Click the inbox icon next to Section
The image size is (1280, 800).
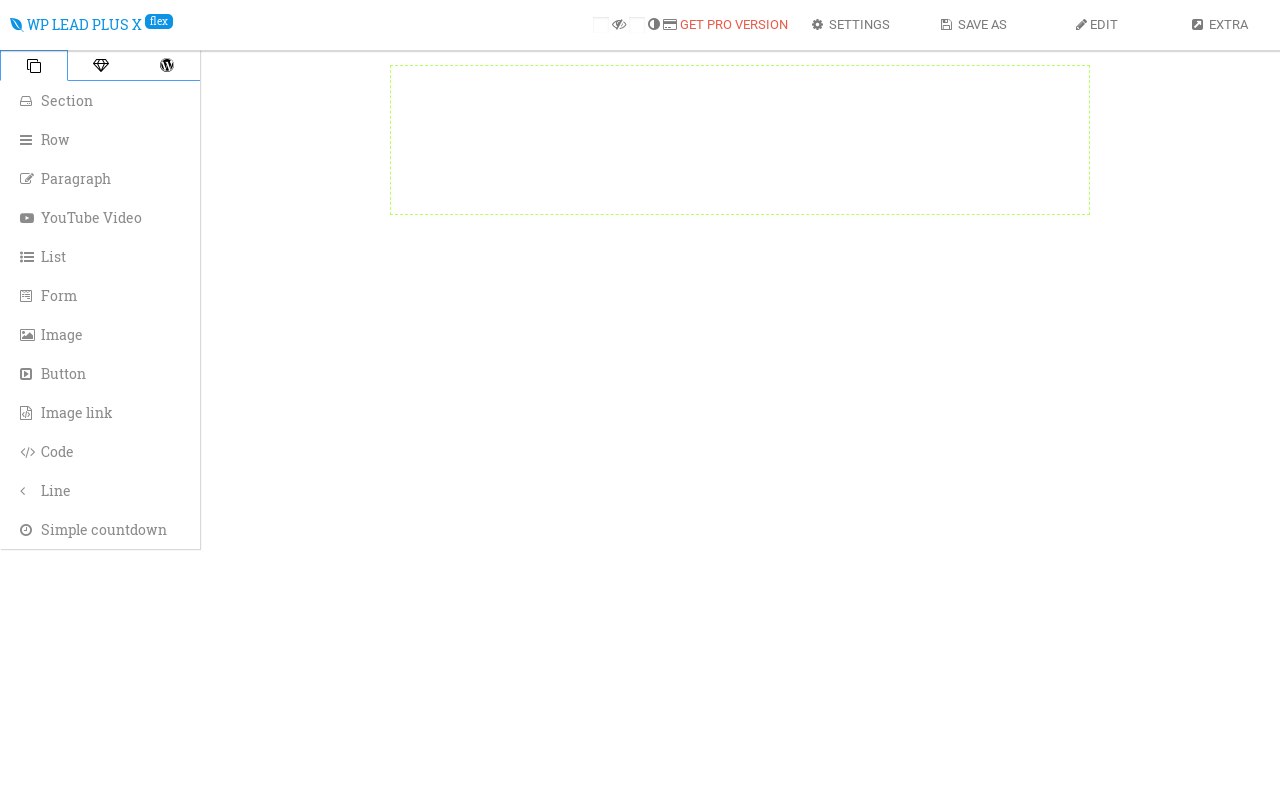[x=26, y=101]
